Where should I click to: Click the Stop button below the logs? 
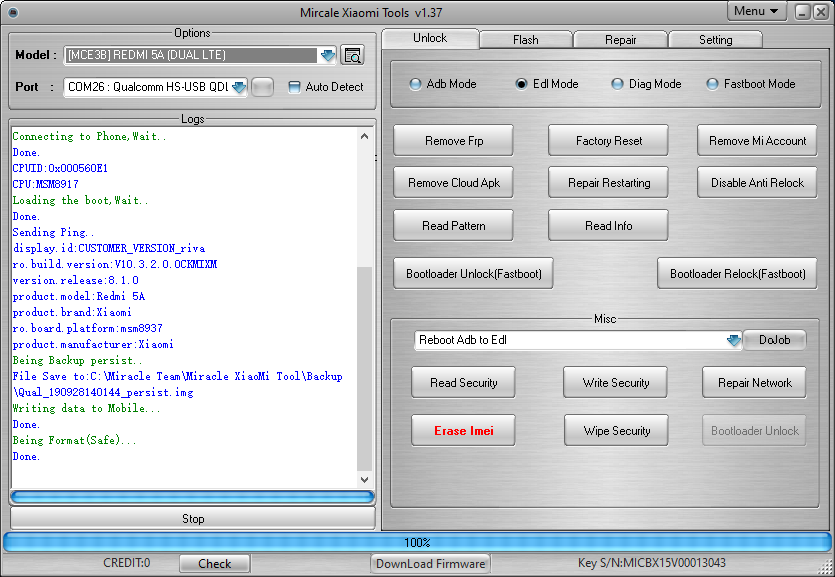(x=193, y=518)
